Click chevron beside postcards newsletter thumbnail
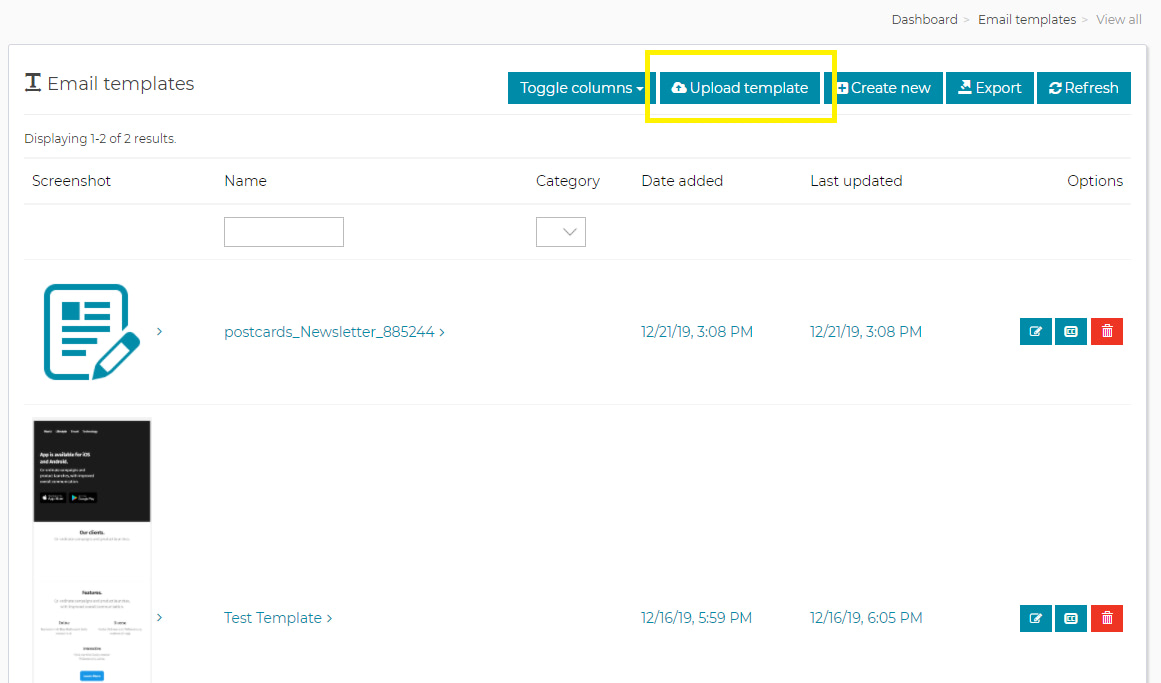Screen dimensions: 1161x683 tap(159, 331)
